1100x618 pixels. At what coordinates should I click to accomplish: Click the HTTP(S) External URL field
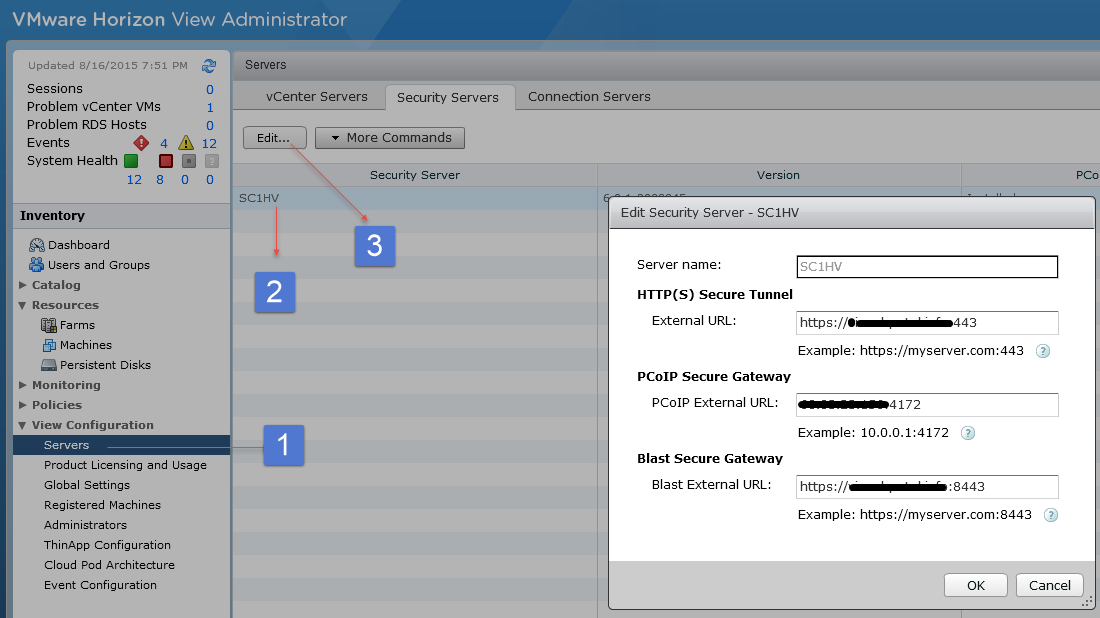927,323
